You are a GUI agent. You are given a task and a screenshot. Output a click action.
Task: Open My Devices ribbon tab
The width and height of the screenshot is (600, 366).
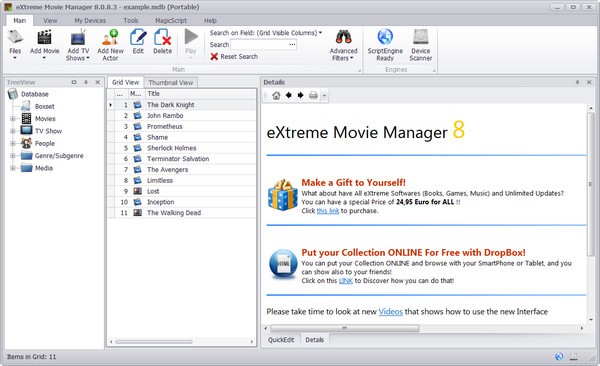coord(90,21)
